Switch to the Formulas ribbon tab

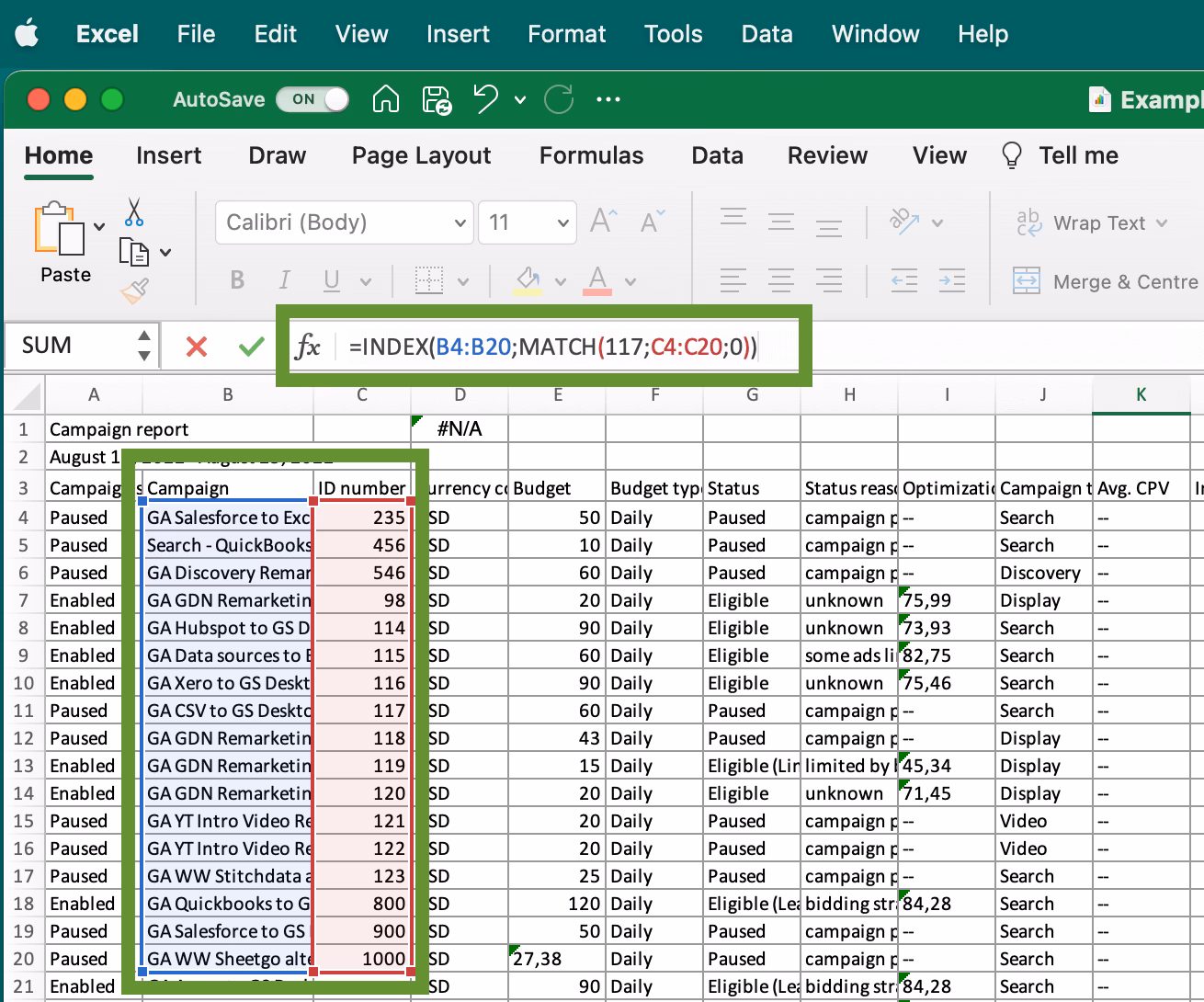(591, 155)
